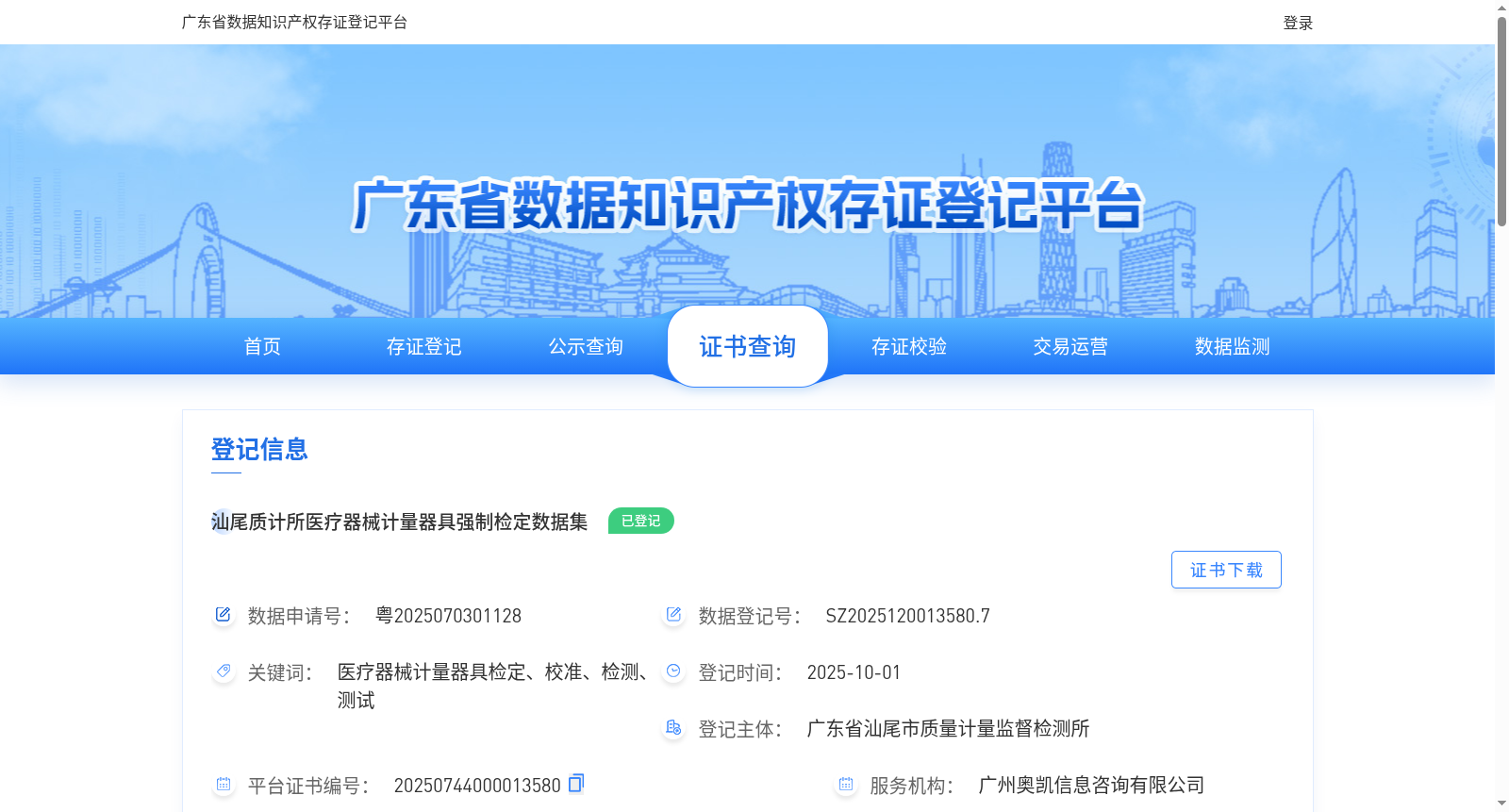This screenshot has height=812, width=1509.
Task: Go to the 存证登记 tab
Action: point(424,346)
